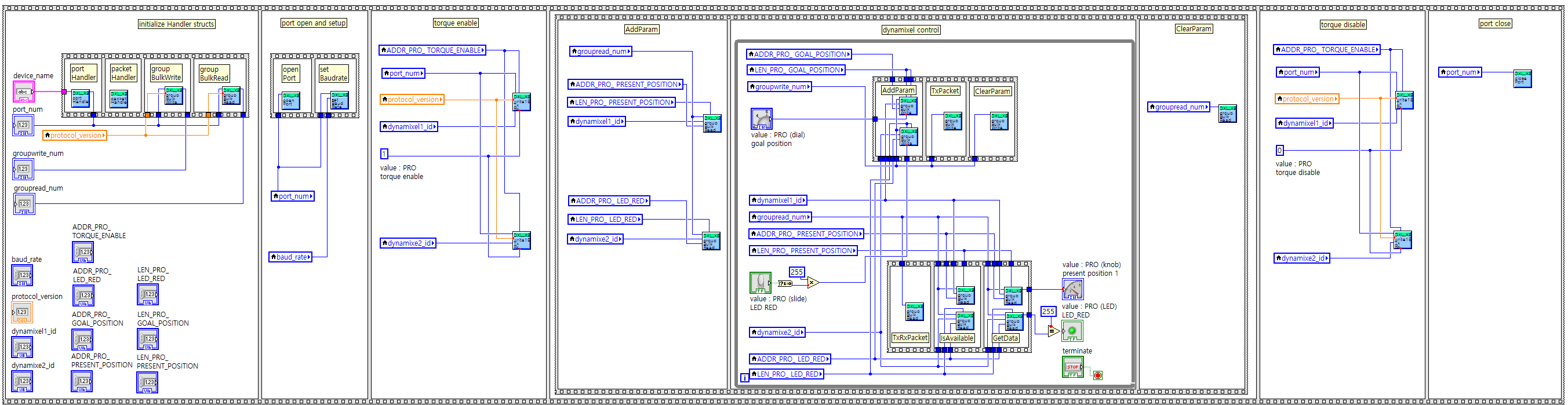Select the orange protocol_version control terminal

pos(22,312)
